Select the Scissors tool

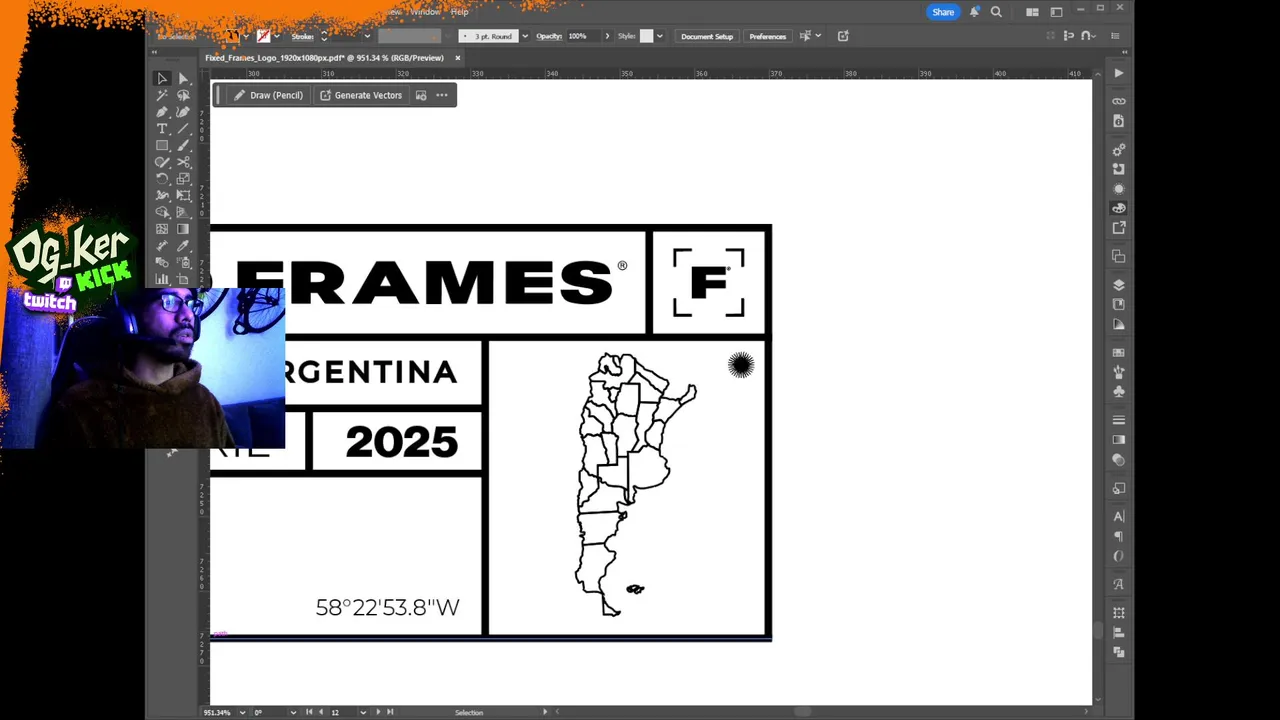[183, 162]
